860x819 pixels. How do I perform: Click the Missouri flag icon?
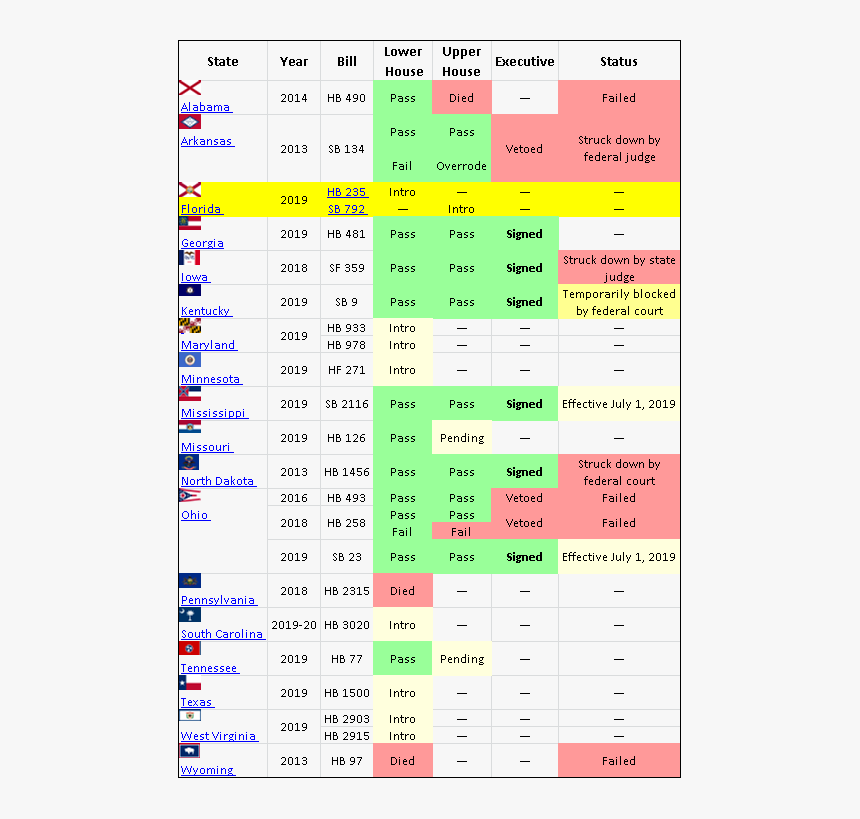[x=190, y=427]
